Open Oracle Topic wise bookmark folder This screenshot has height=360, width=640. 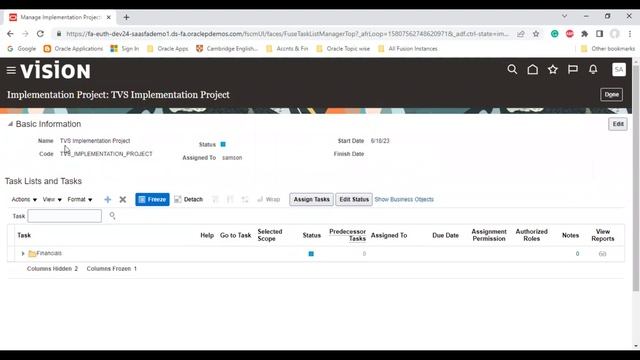pyautogui.click(x=343, y=49)
